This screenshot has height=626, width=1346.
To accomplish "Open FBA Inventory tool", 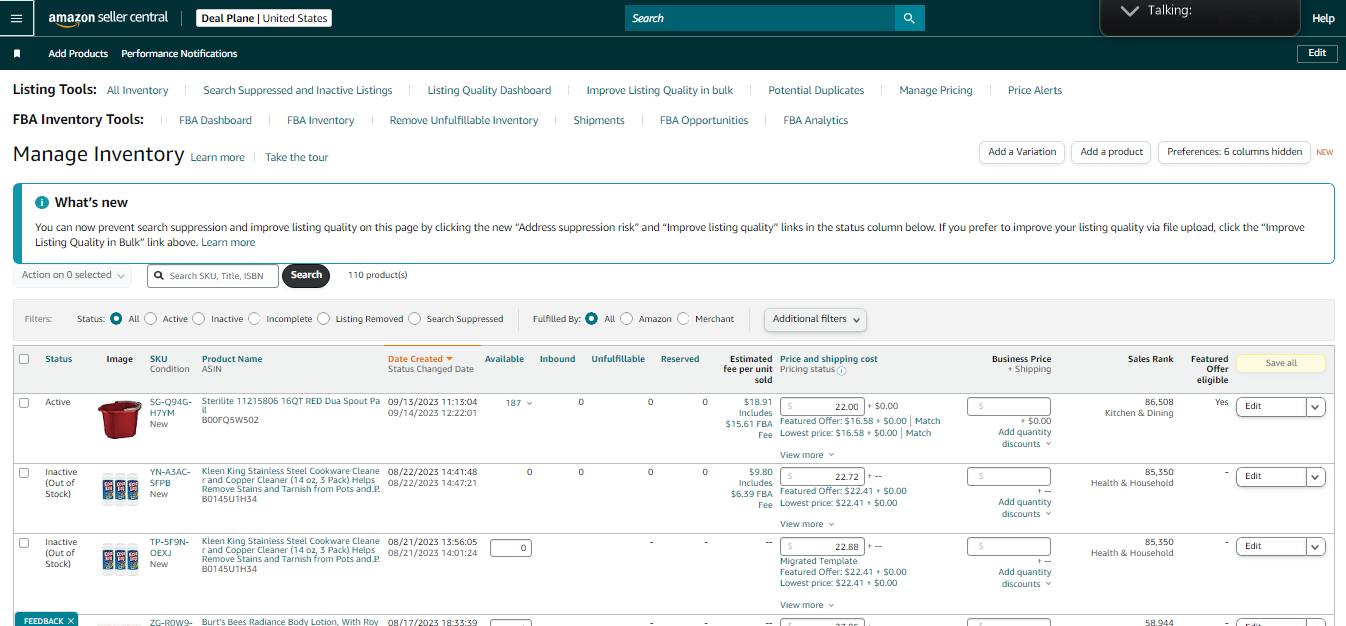I will coord(321,120).
